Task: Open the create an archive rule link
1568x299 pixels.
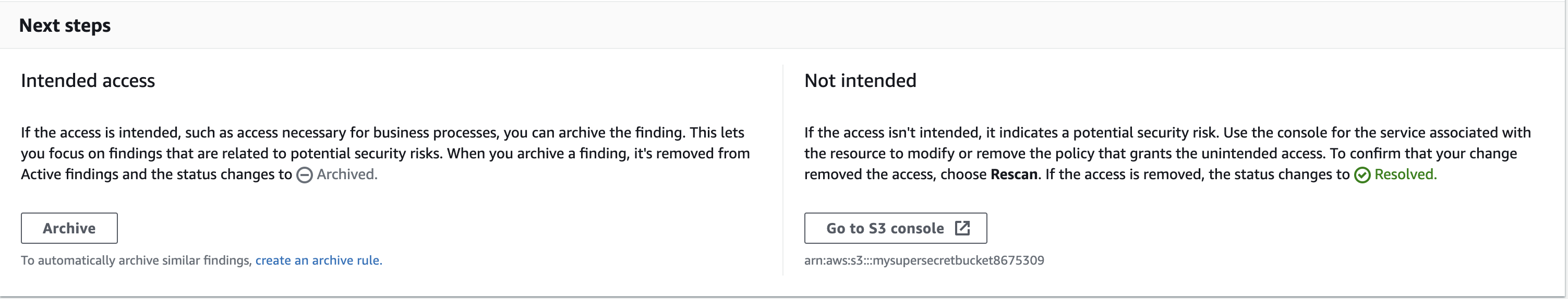Action: [318, 260]
